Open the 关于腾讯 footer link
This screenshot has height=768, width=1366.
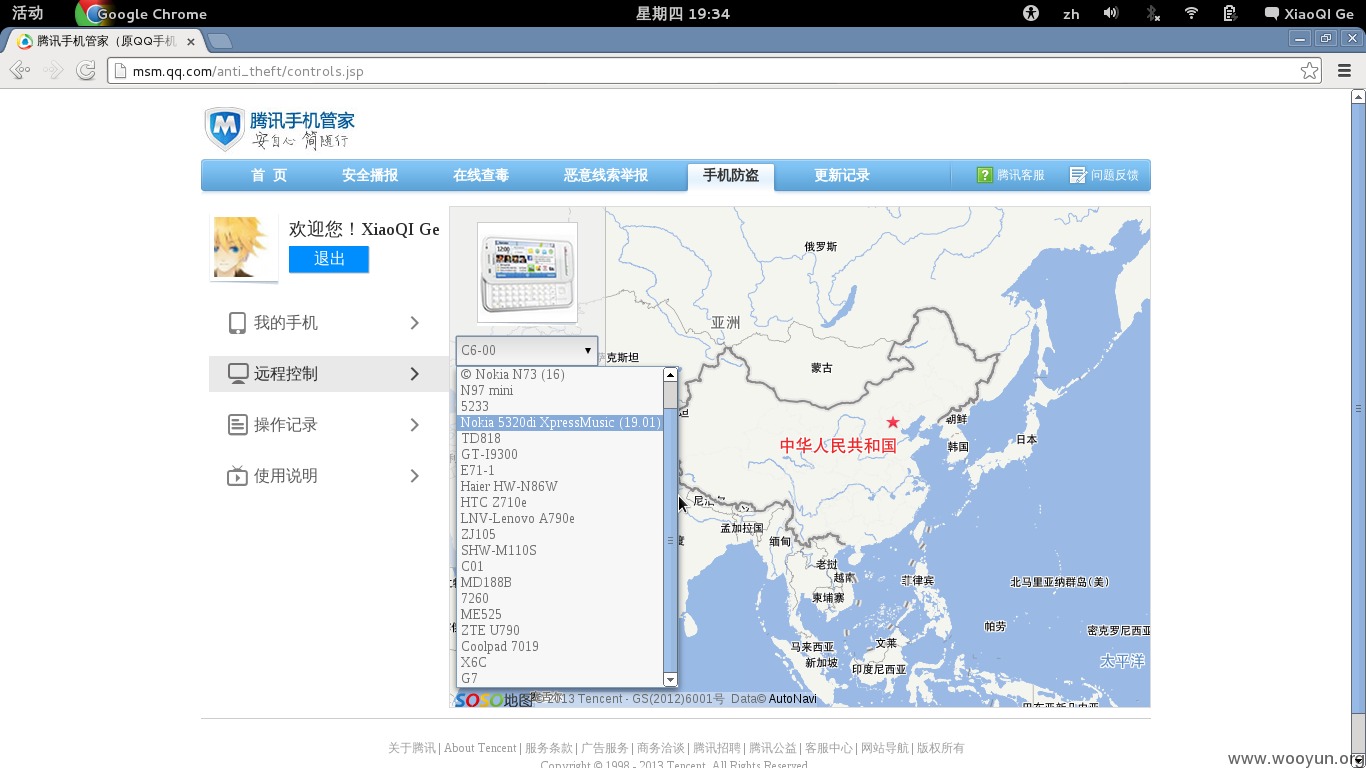411,748
